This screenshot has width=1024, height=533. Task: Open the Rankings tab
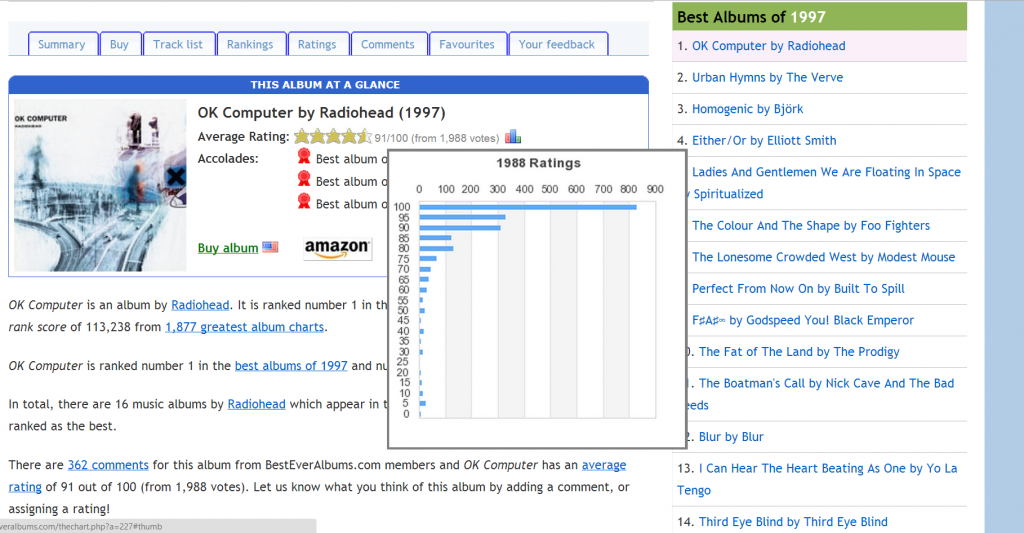point(250,44)
